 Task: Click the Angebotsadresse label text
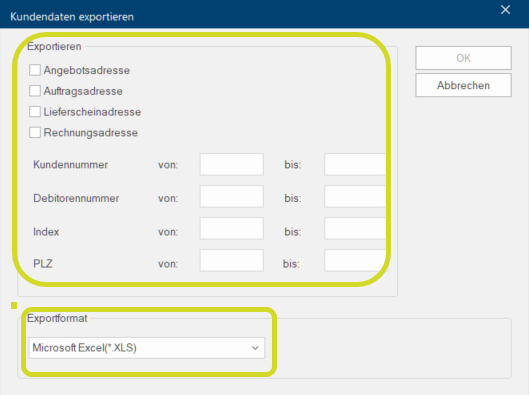(x=87, y=70)
